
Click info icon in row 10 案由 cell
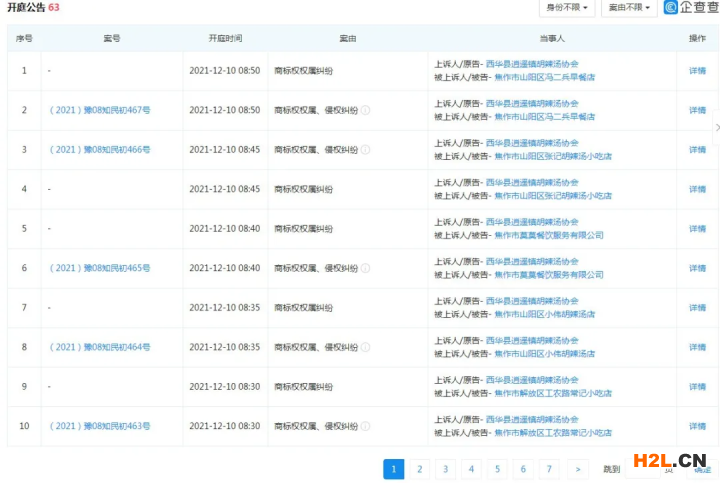click(366, 426)
